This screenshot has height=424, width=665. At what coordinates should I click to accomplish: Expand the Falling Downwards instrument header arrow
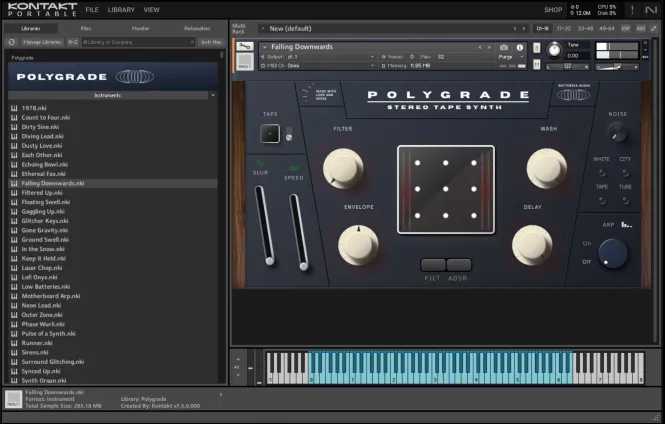point(265,47)
